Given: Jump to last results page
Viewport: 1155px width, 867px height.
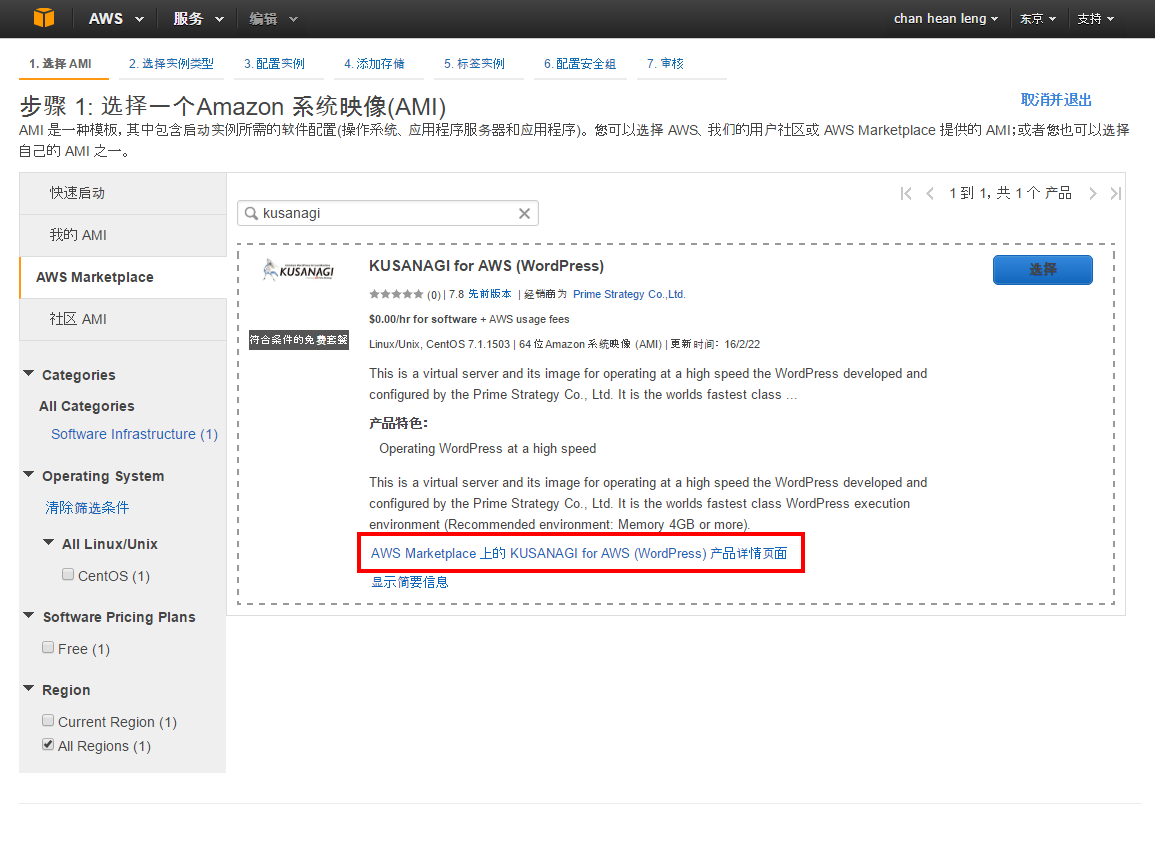Looking at the screenshot, I should click(x=1115, y=194).
